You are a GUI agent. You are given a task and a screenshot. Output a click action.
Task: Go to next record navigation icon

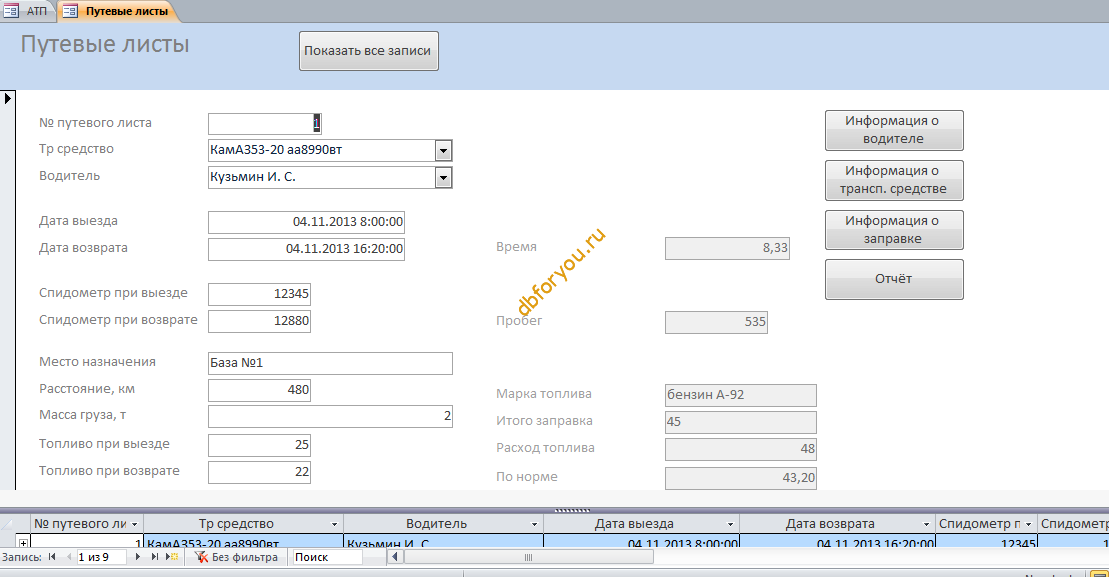[x=138, y=557]
